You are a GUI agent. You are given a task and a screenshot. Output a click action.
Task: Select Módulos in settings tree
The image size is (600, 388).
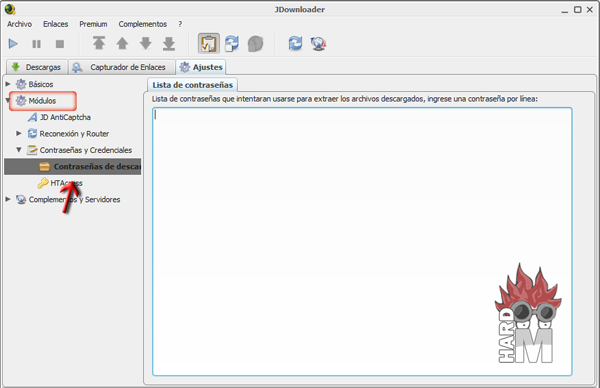click(x=42, y=101)
